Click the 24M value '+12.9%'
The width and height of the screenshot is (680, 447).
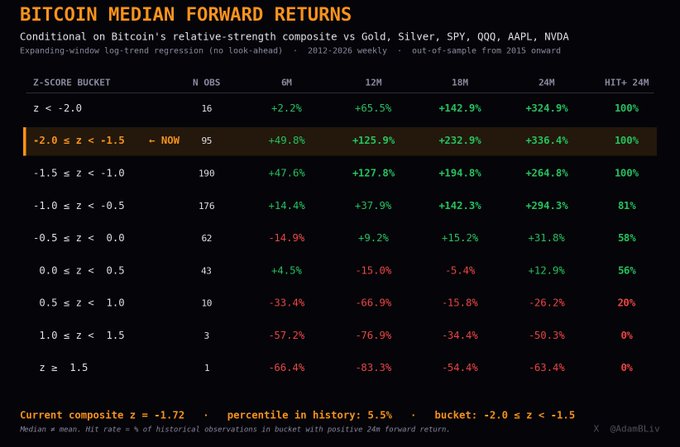tap(546, 271)
